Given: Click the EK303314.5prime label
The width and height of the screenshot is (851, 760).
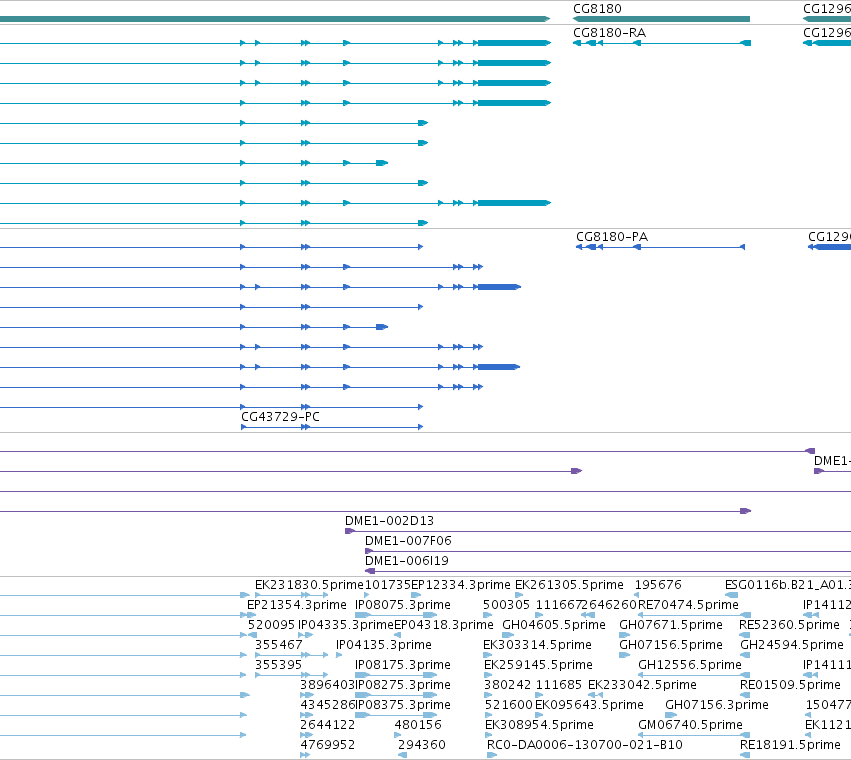Looking at the screenshot, I should pos(537,645).
